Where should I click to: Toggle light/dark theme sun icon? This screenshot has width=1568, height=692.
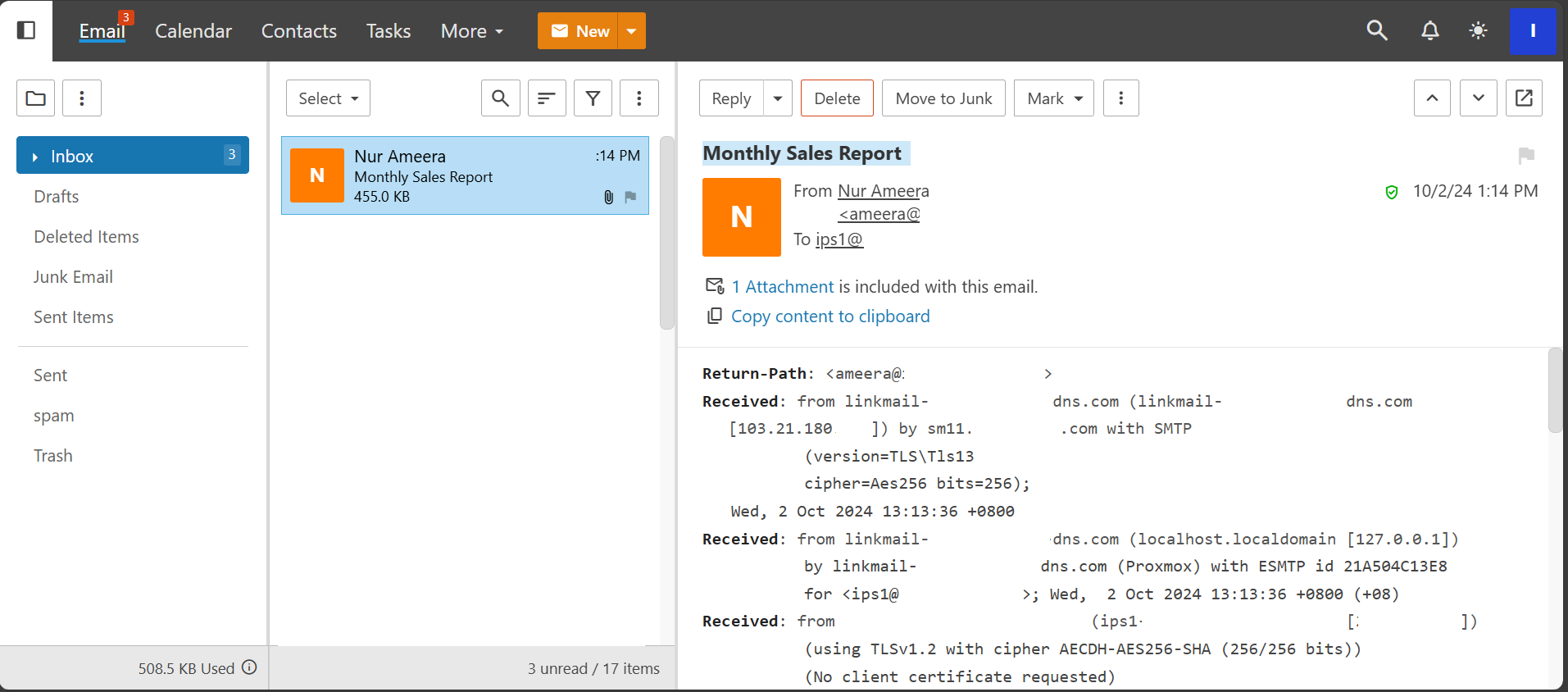pyautogui.click(x=1478, y=30)
